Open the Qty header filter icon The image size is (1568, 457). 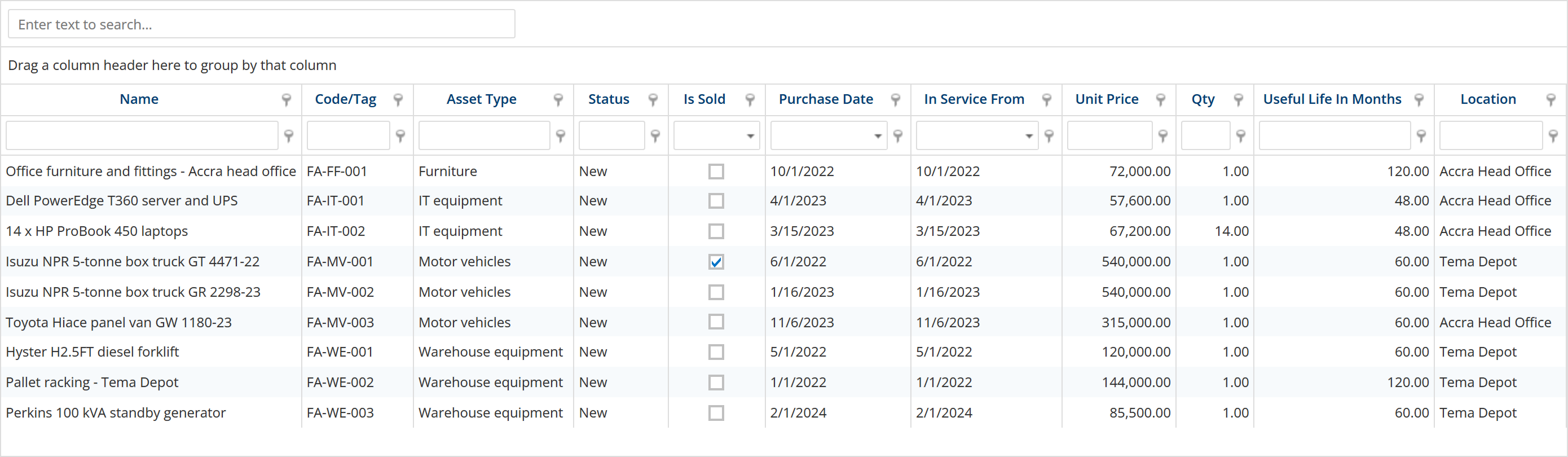tap(1238, 100)
